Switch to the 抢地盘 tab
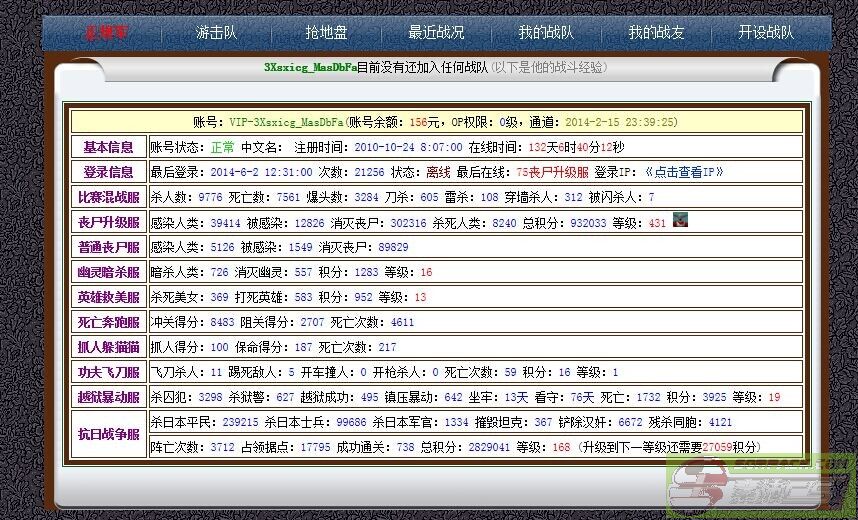 point(326,33)
